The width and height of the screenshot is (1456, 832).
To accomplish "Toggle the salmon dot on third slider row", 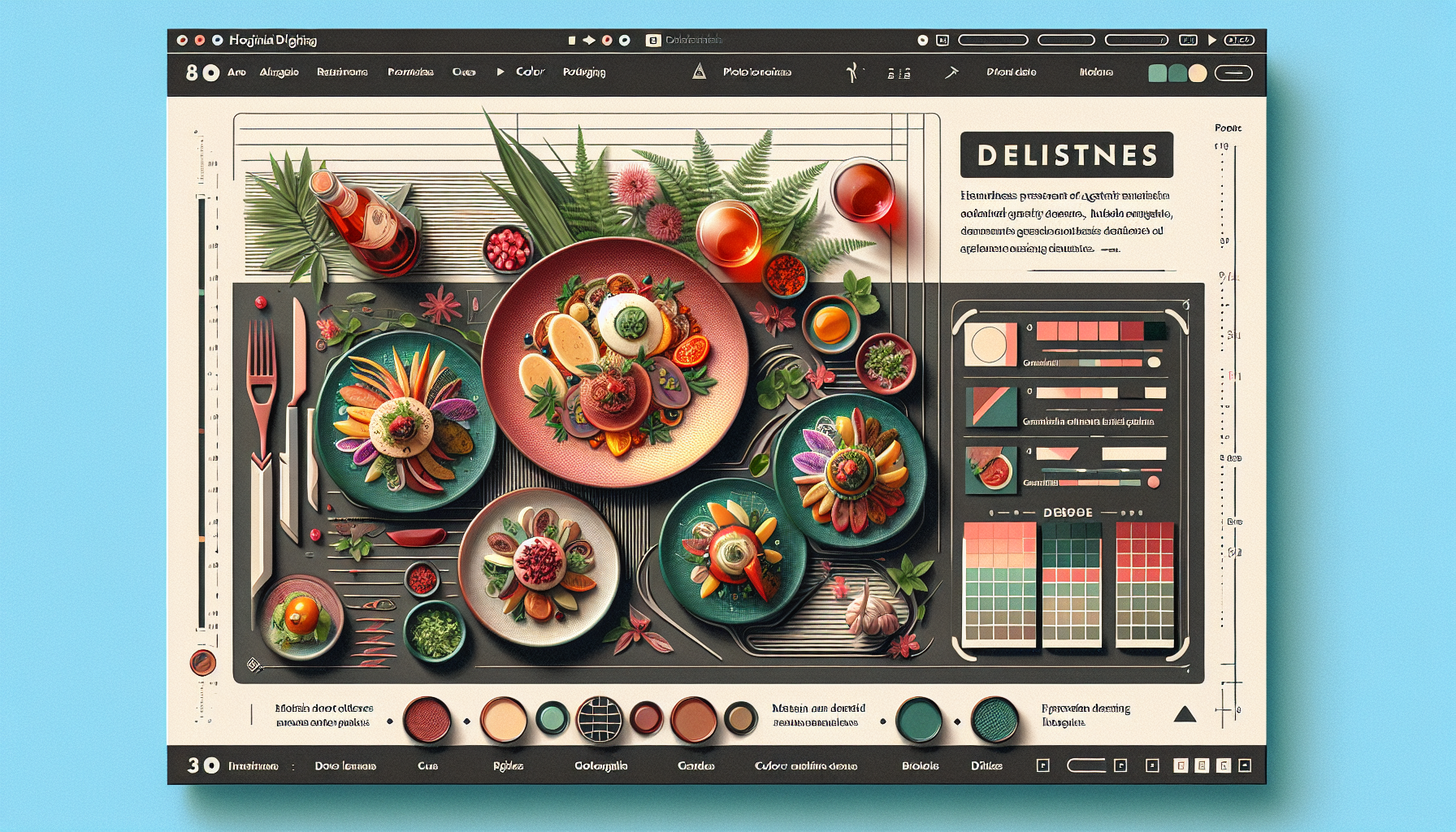I will (1153, 483).
